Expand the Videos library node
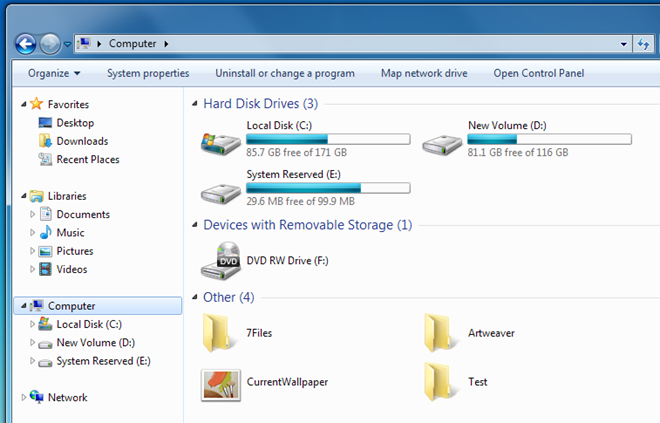The image size is (660, 423). 32,269
